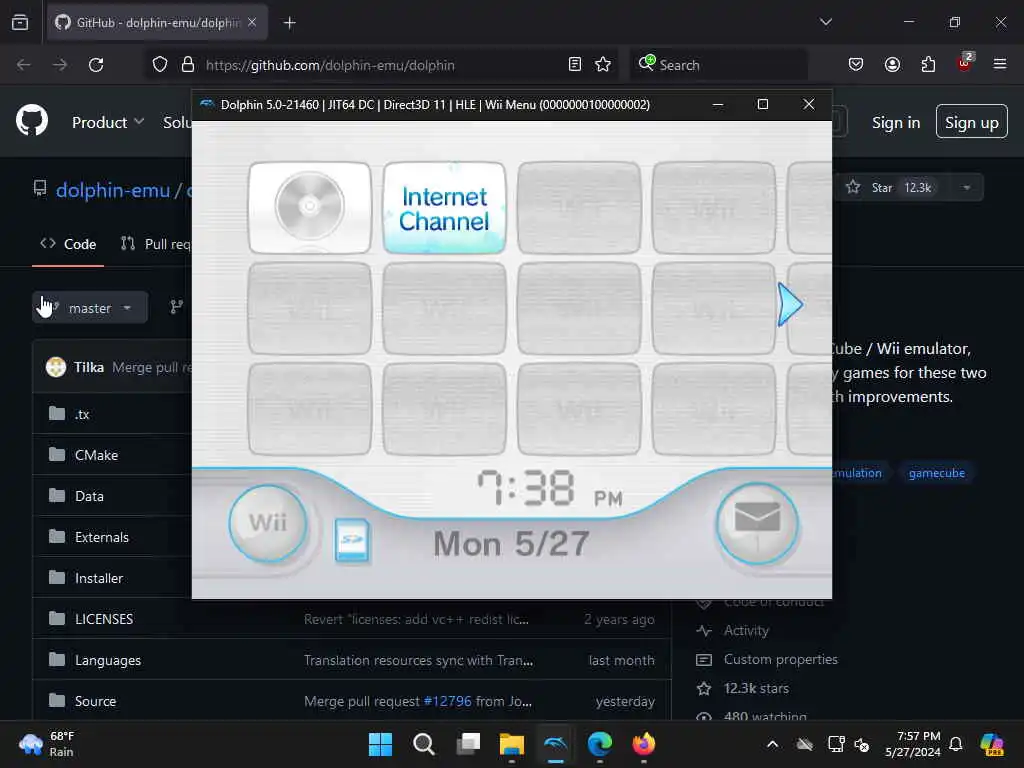This screenshot has width=1024, height=768.
Task: Switch to Dolphin taskbar icon
Action: (x=555, y=744)
